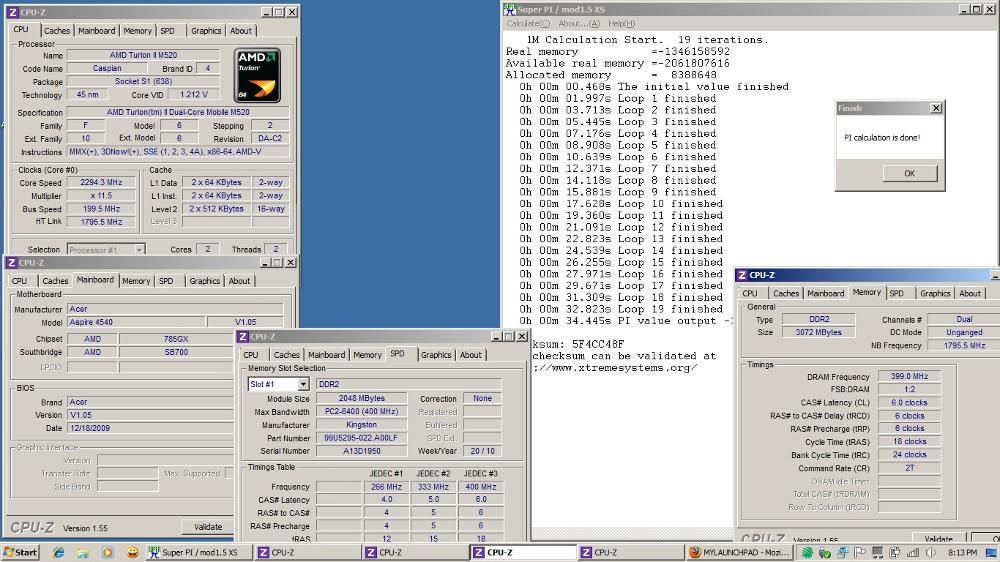Open the About menu in Super PI
This screenshot has width=1000, height=562.
(x=578, y=24)
